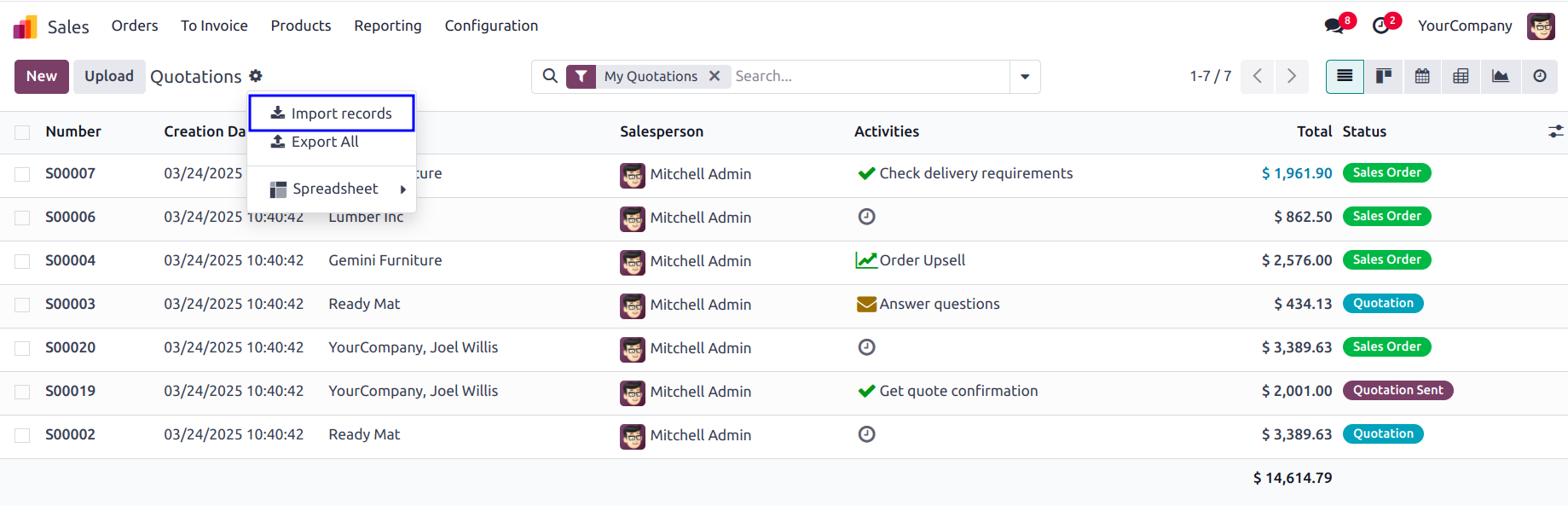1568x506 pixels.
Task: Toggle the select-all header checkbox
Action: 22,132
